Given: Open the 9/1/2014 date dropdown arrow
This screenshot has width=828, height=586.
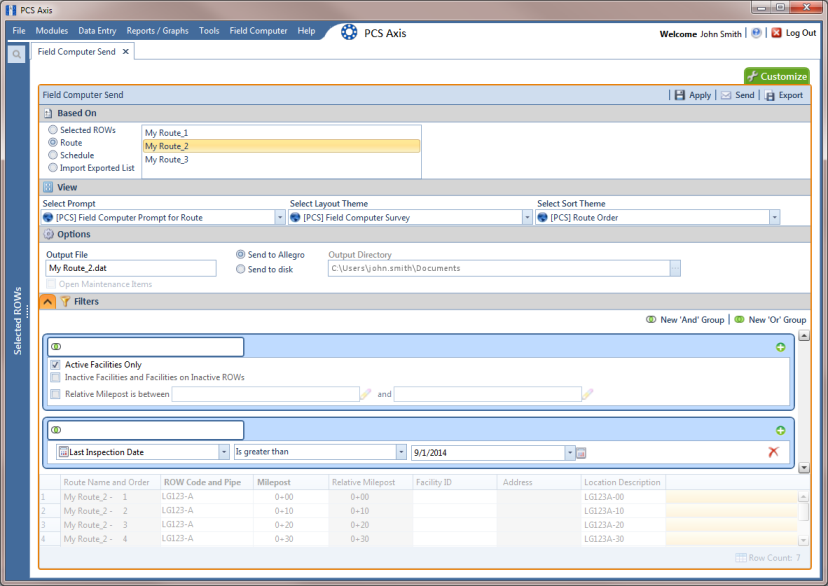Looking at the screenshot, I should 569,452.
